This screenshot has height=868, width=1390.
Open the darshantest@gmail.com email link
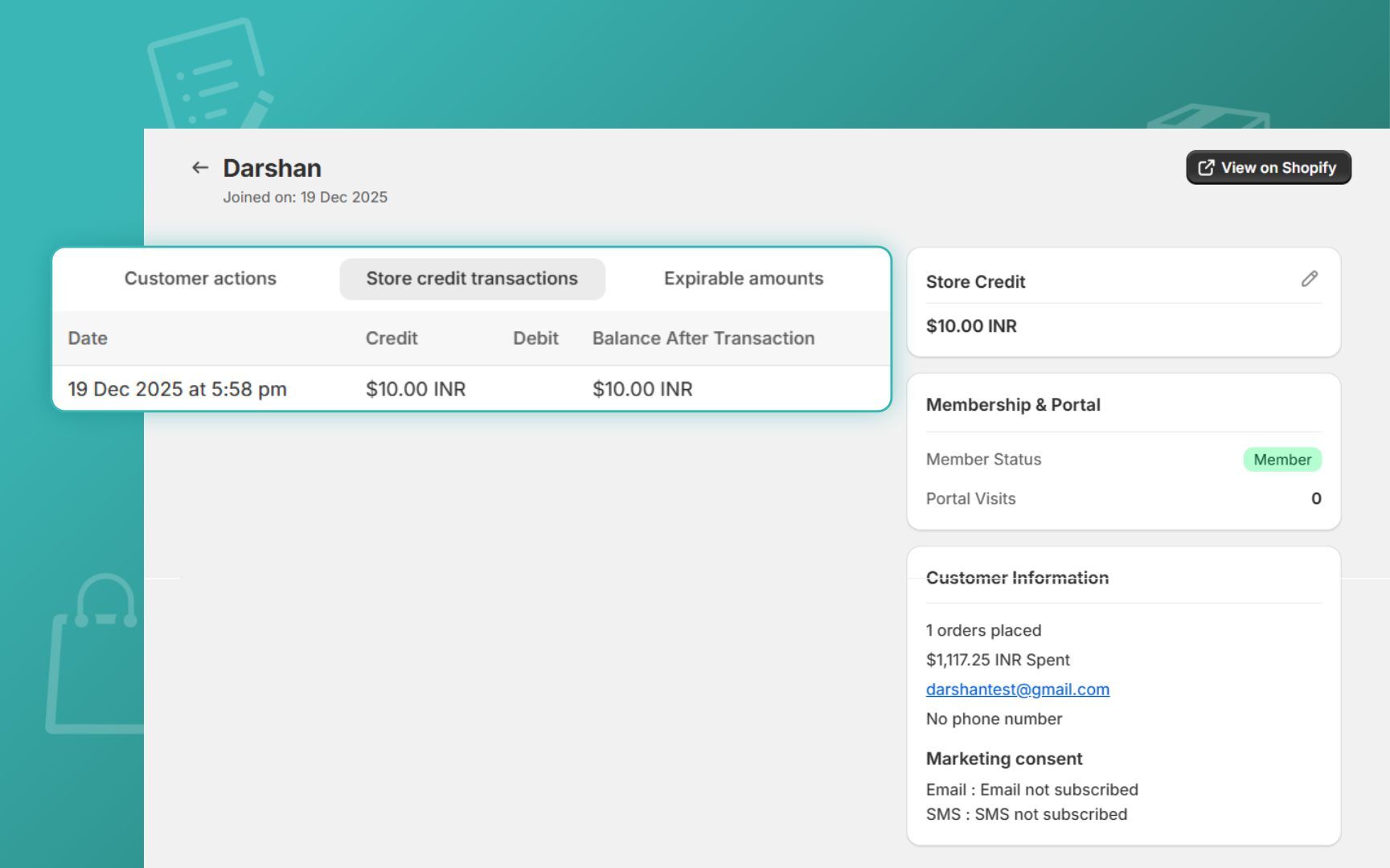[1018, 689]
